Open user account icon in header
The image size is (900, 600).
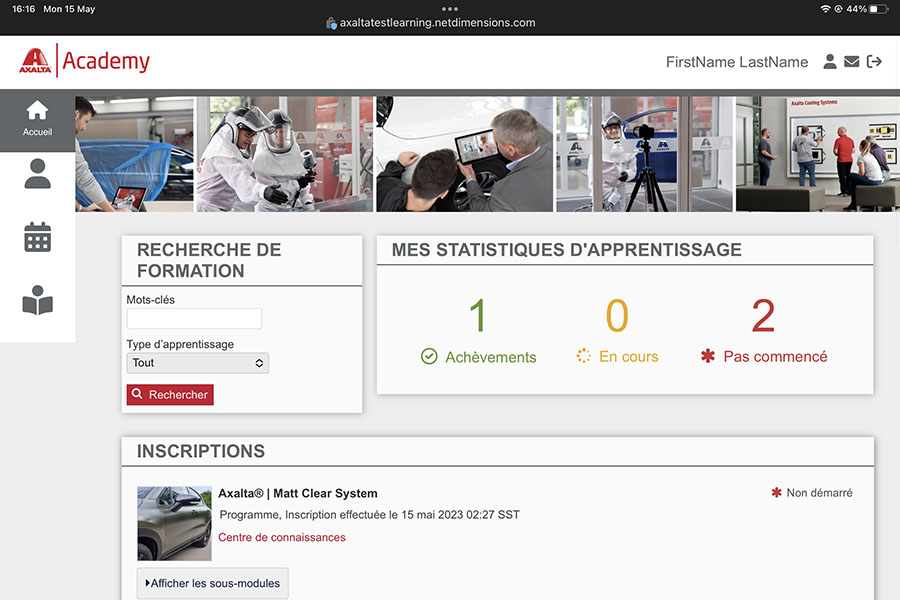(x=829, y=61)
